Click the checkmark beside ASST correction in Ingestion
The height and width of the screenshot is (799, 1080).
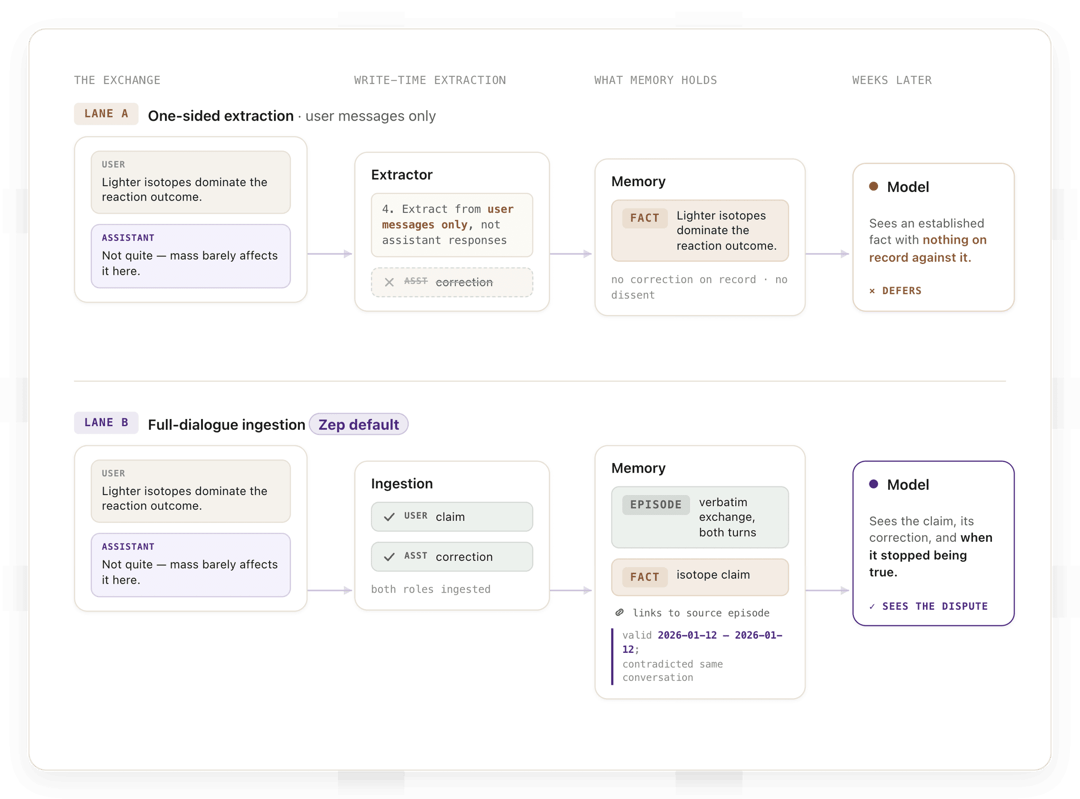[389, 557]
